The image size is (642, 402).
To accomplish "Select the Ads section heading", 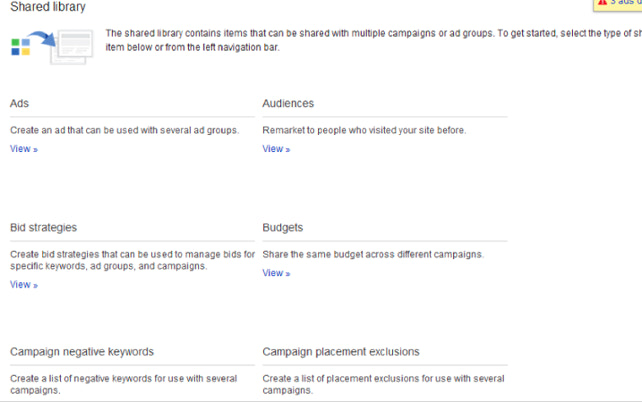I will tap(20, 103).
